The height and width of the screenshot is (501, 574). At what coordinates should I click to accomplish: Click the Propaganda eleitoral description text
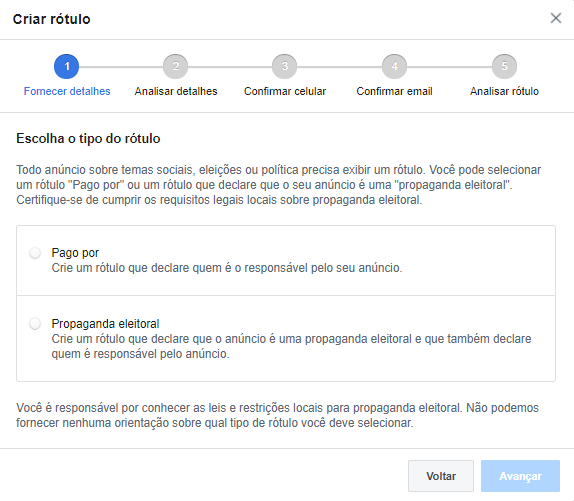point(291,346)
